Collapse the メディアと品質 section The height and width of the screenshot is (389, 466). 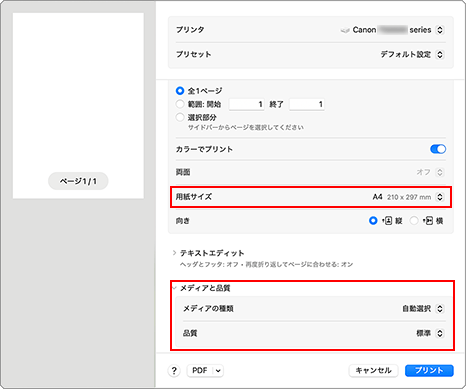(x=174, y=288)
